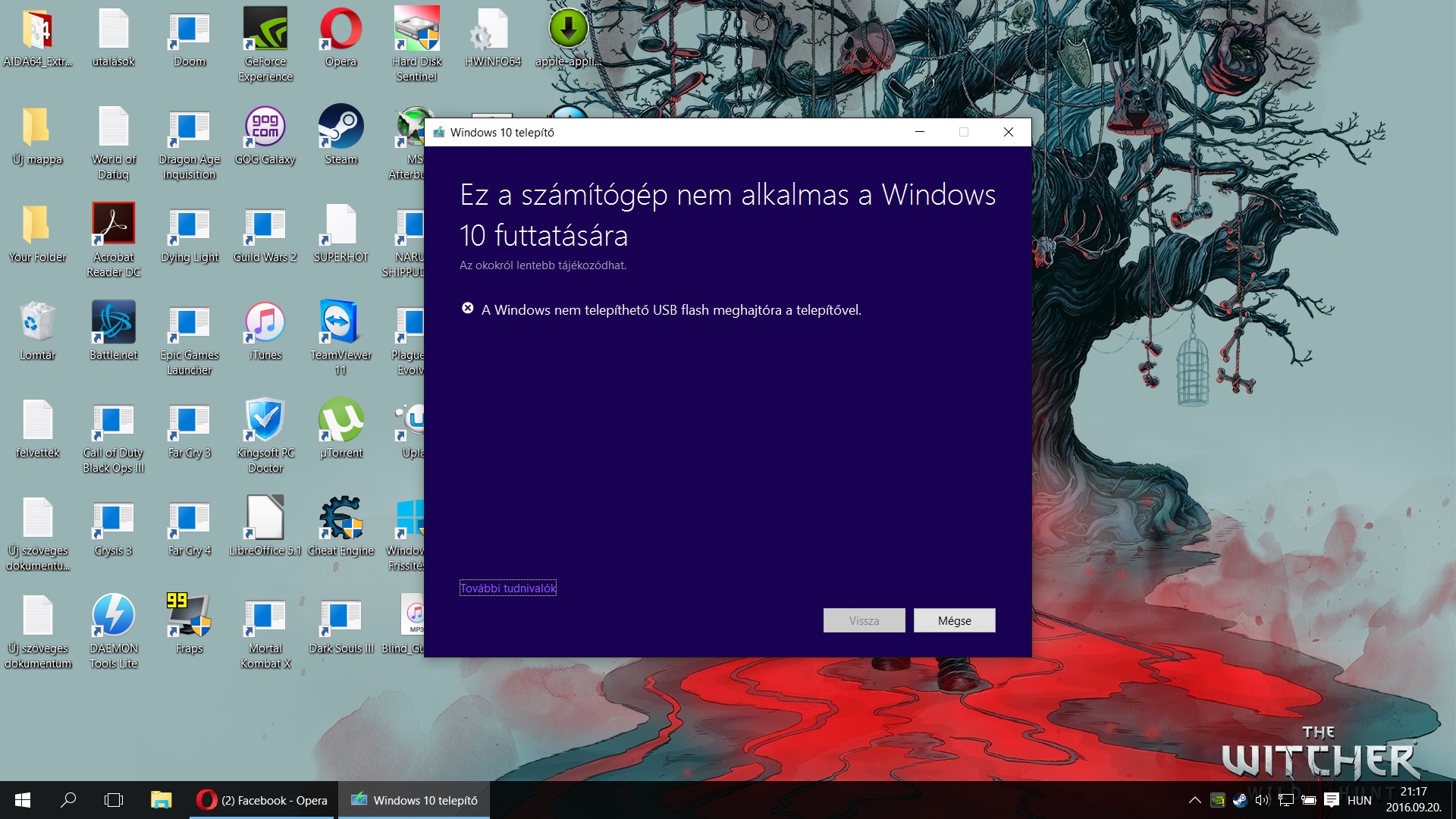Click the További tudnivalók link
Screen dimensions: 1456x819
[x=507, y=588]
